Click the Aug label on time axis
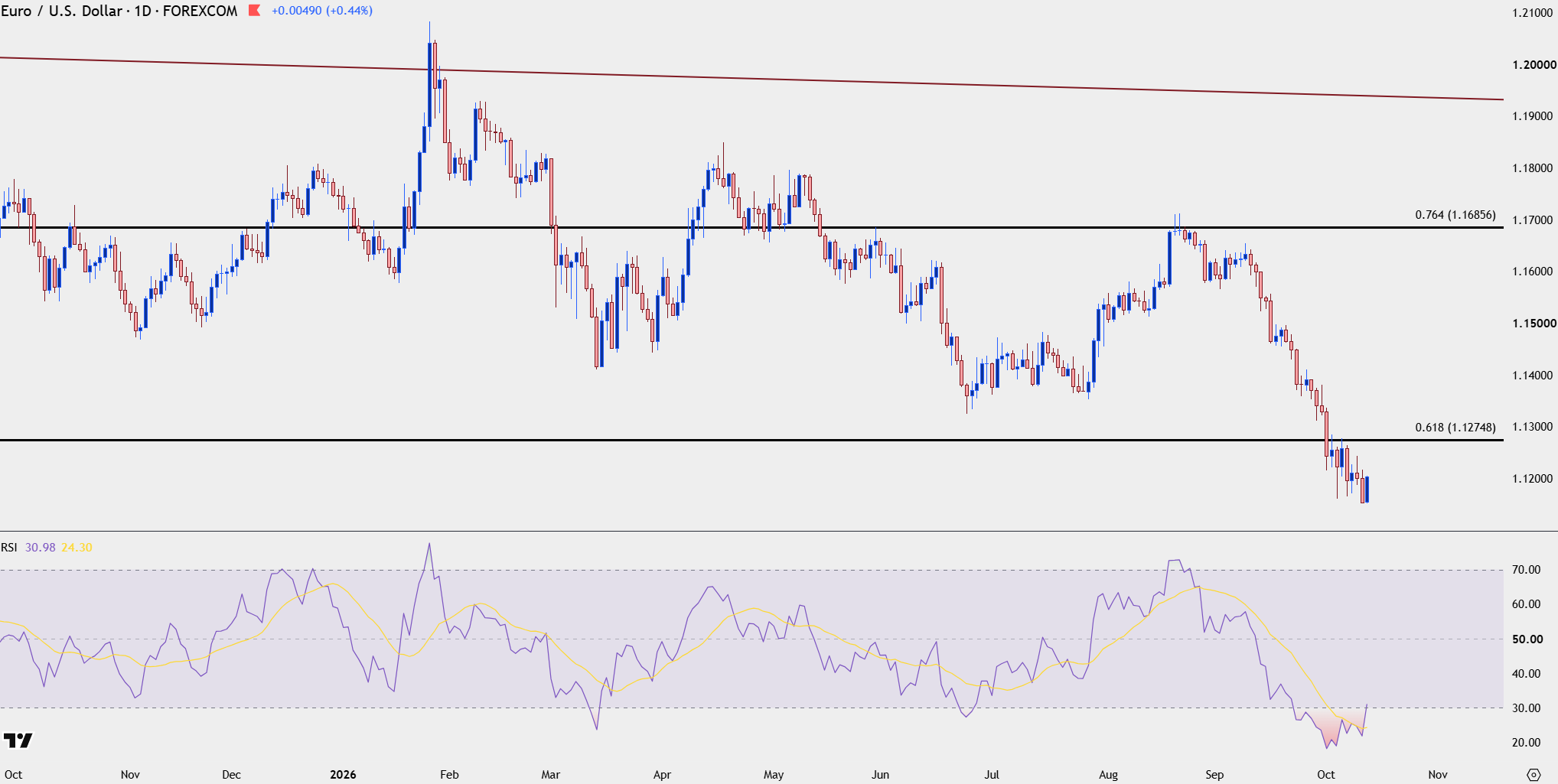The image size is (1558, 784). pos(1108,775)
